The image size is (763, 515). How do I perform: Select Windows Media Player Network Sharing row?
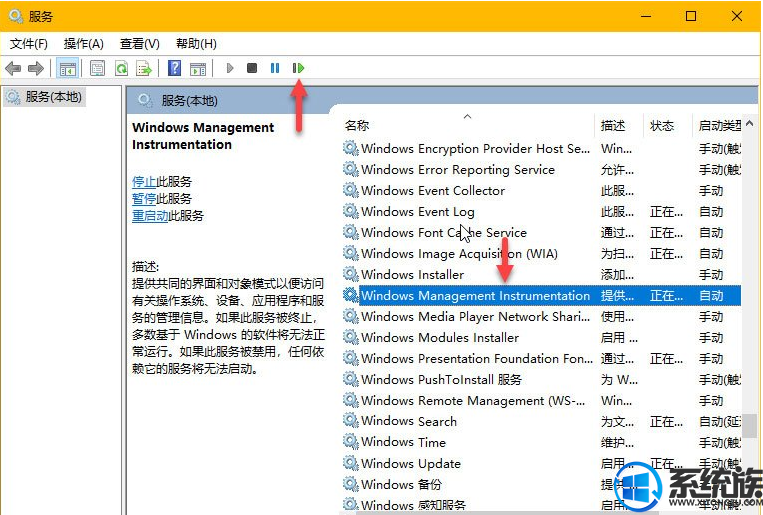[x=542, y=316]
